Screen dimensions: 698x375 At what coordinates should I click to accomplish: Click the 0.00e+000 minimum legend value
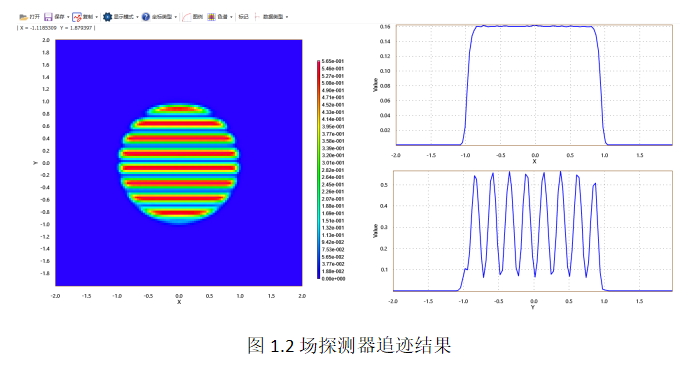coord(333,279)
